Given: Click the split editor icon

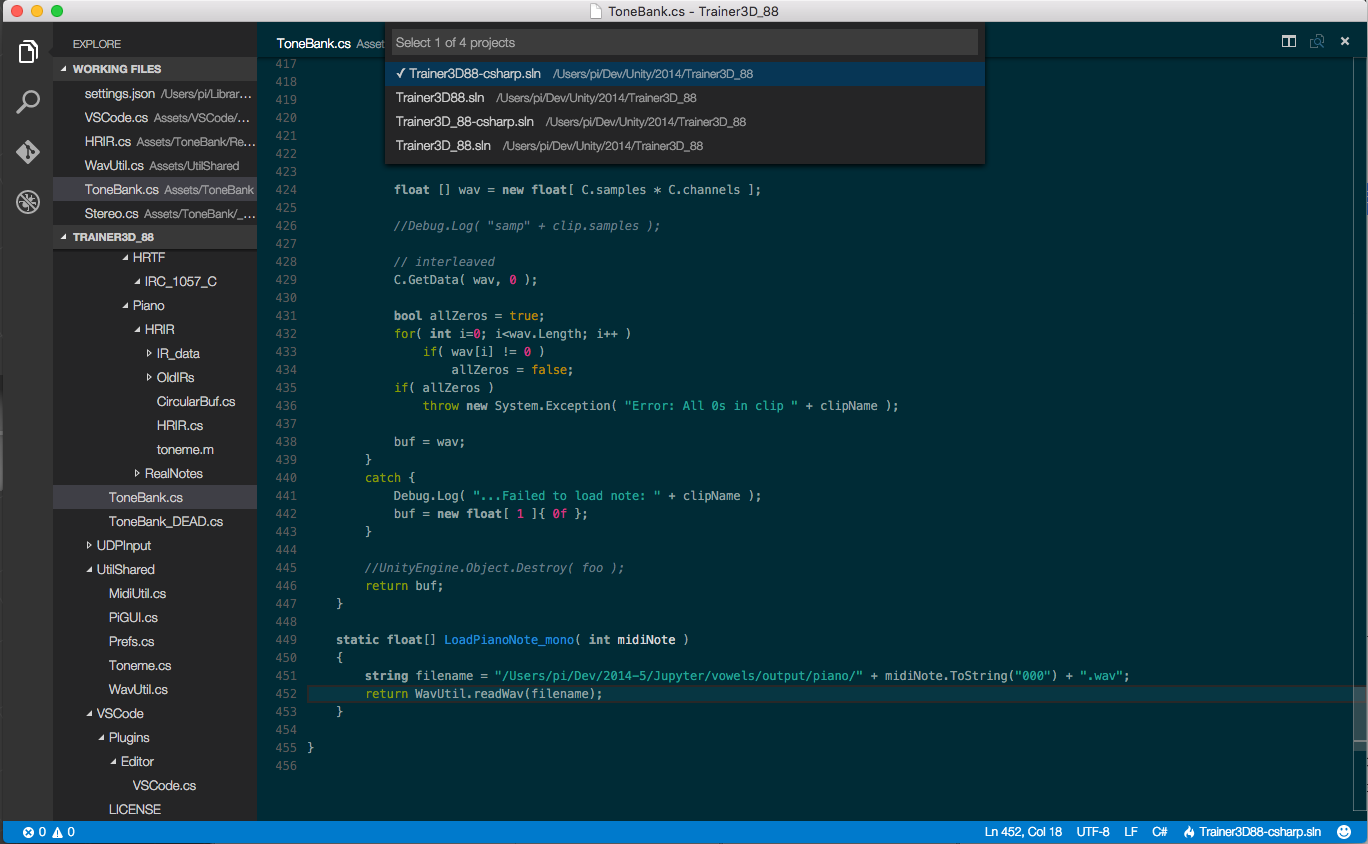Looking at the screenshot, I should 1289,42.
